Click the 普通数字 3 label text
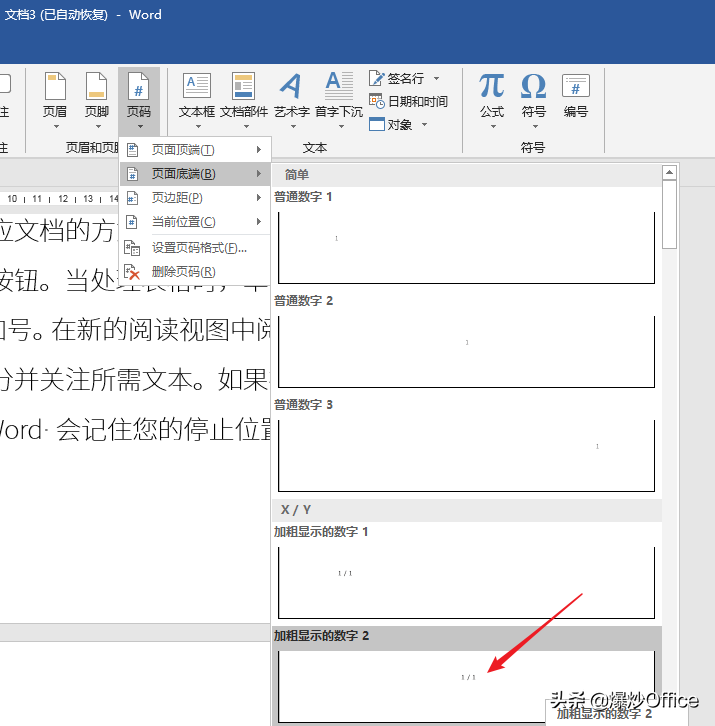The image size is (715, 726). pyautogui.click(x=303, y=405)
